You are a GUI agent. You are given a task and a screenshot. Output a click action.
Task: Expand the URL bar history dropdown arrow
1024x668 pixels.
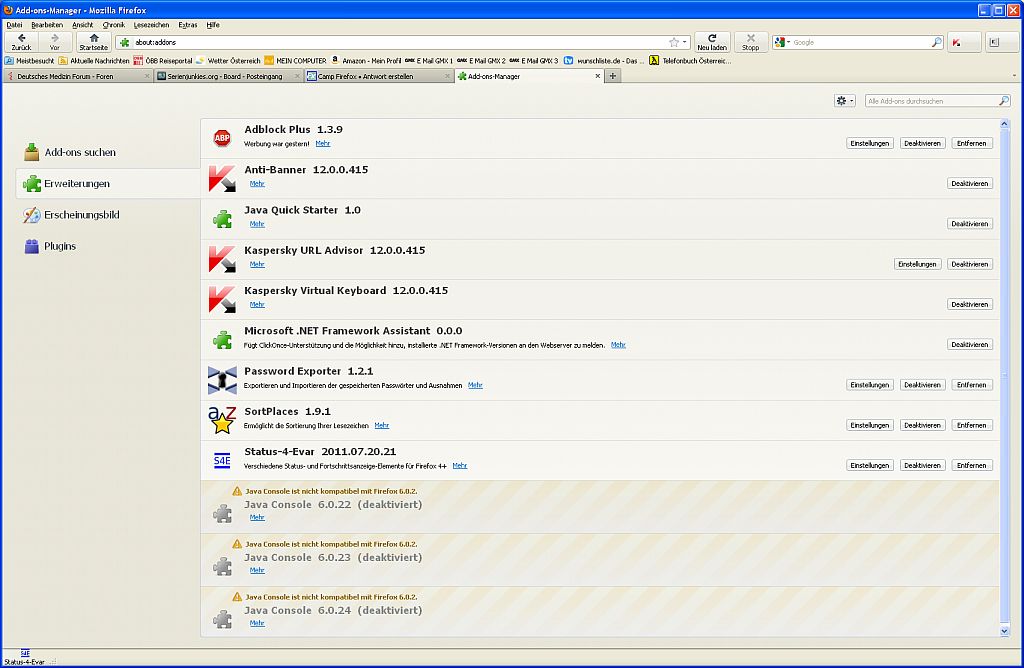[686, 43]
